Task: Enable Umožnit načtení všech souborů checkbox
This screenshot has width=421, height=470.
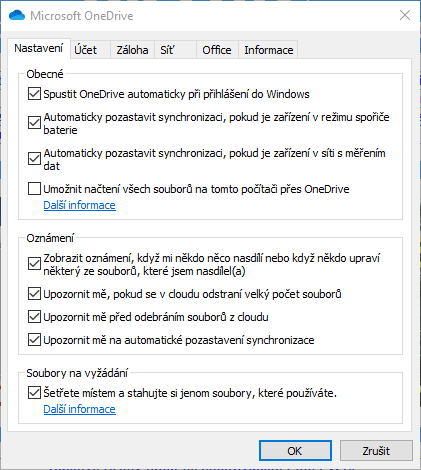Action: coord(34,189)
